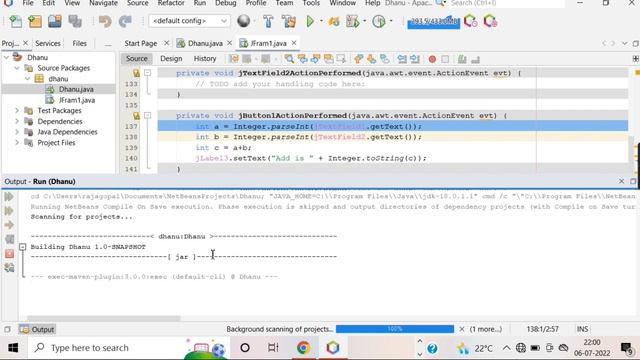Viewport: 640px width, 360px height.
Task: Click the Windows Start button
Action: point(13,348)
